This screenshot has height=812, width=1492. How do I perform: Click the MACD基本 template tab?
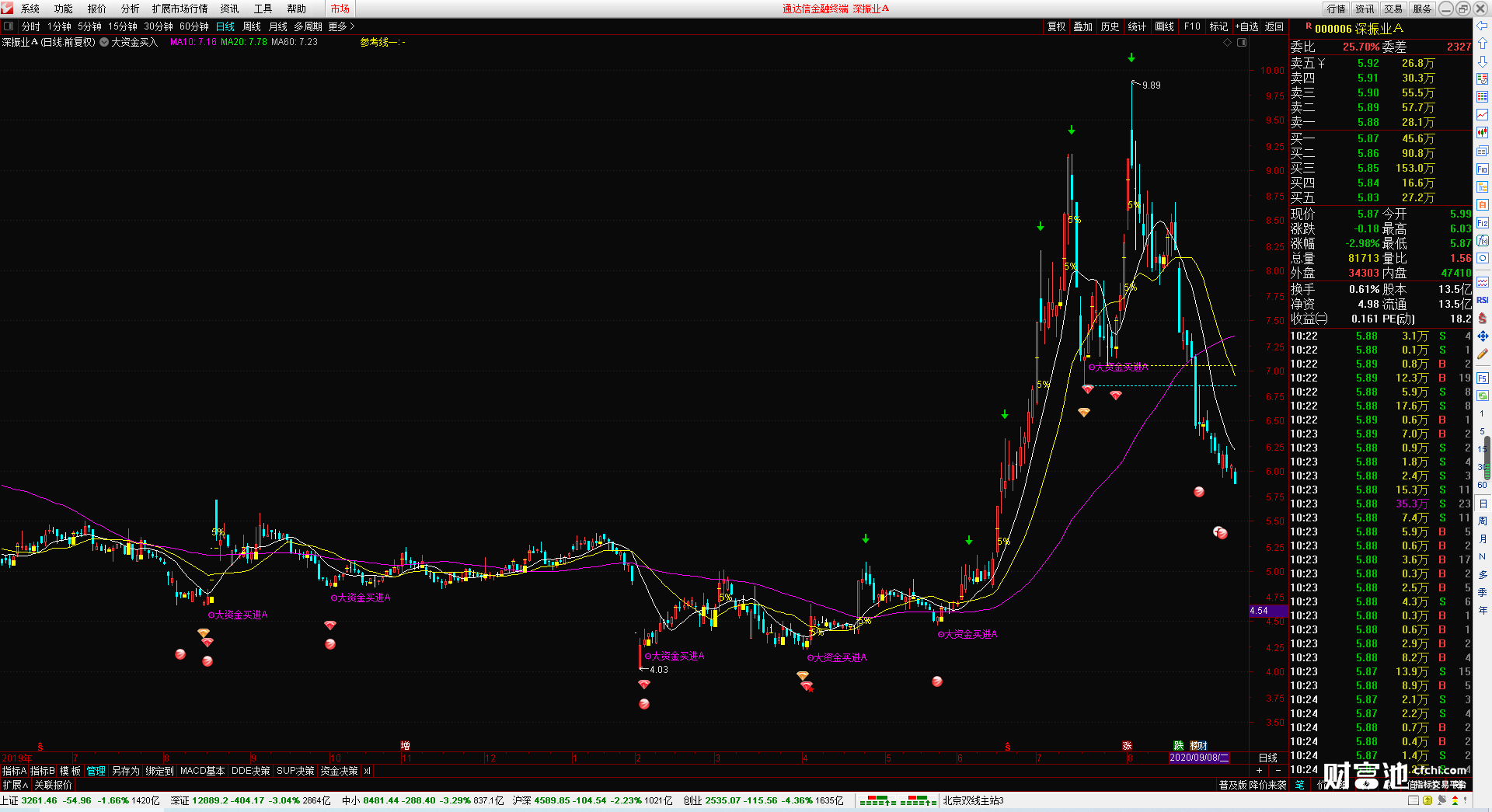202,771
